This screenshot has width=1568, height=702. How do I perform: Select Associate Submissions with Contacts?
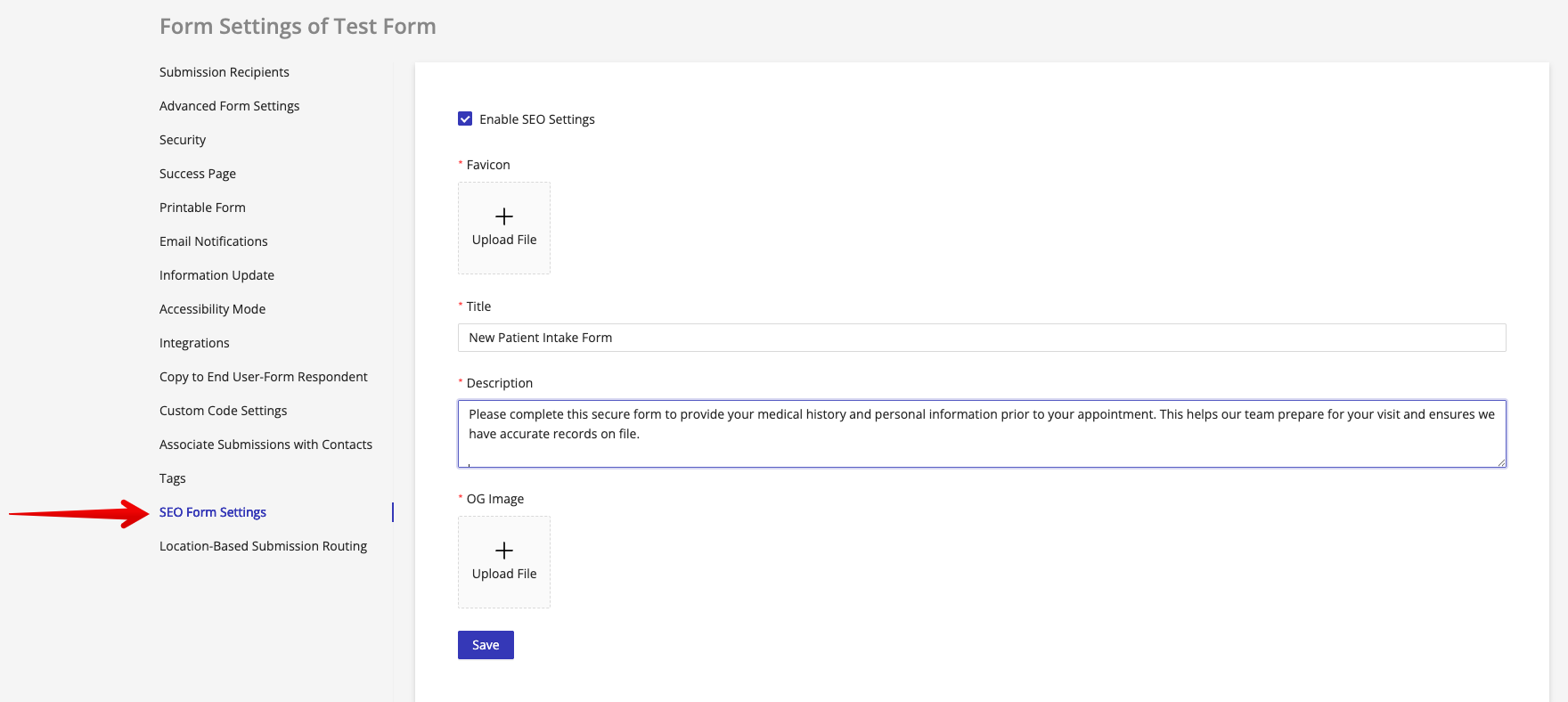tap(265, 445)
